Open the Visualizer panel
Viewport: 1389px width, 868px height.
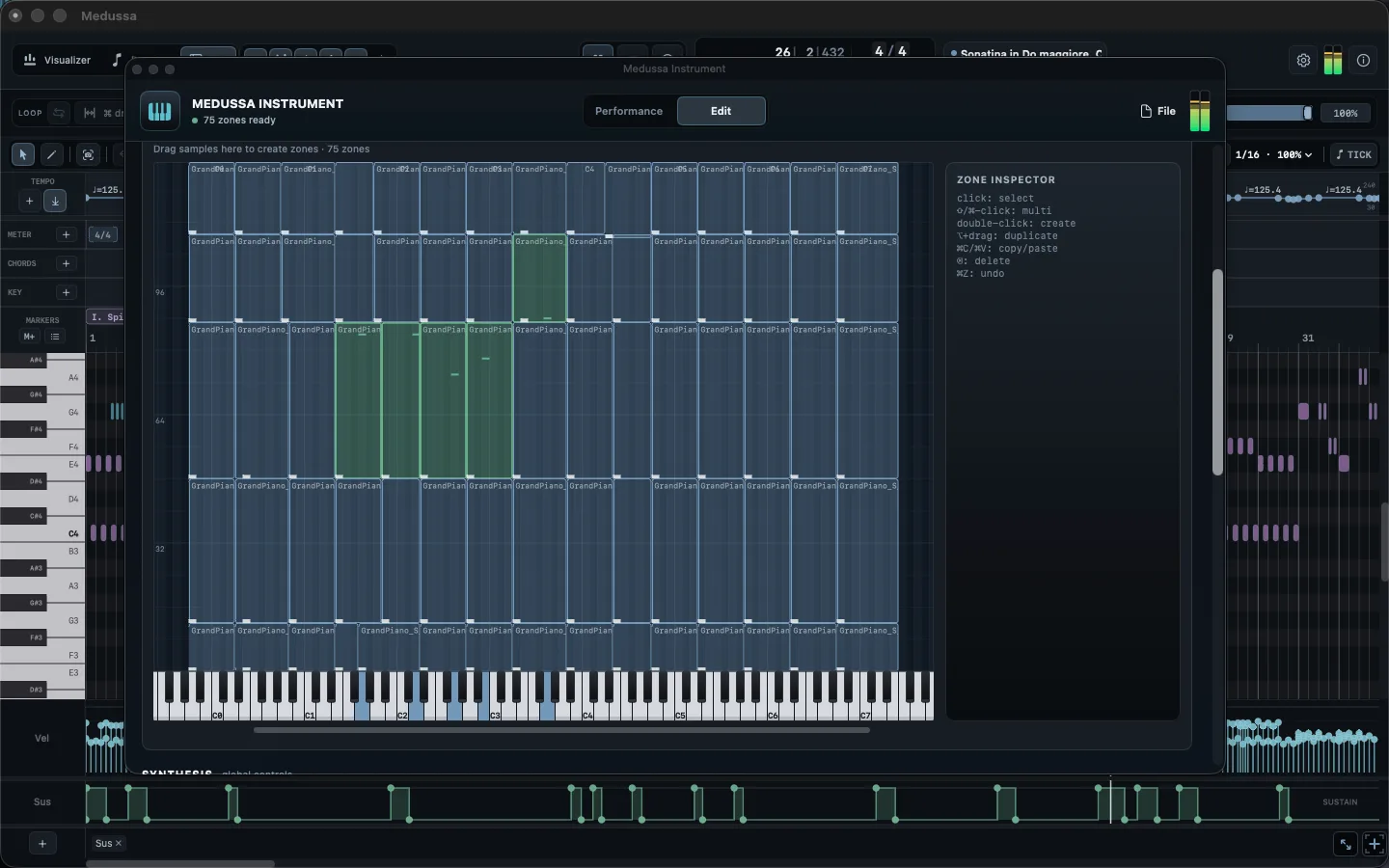pyautogui.click(x=57, y=60)
